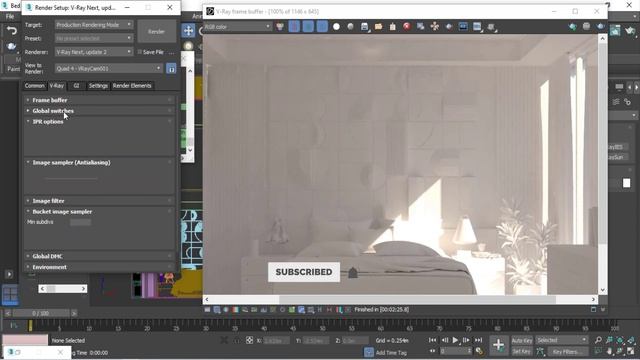Switch to the GI tab

(76, 86)
